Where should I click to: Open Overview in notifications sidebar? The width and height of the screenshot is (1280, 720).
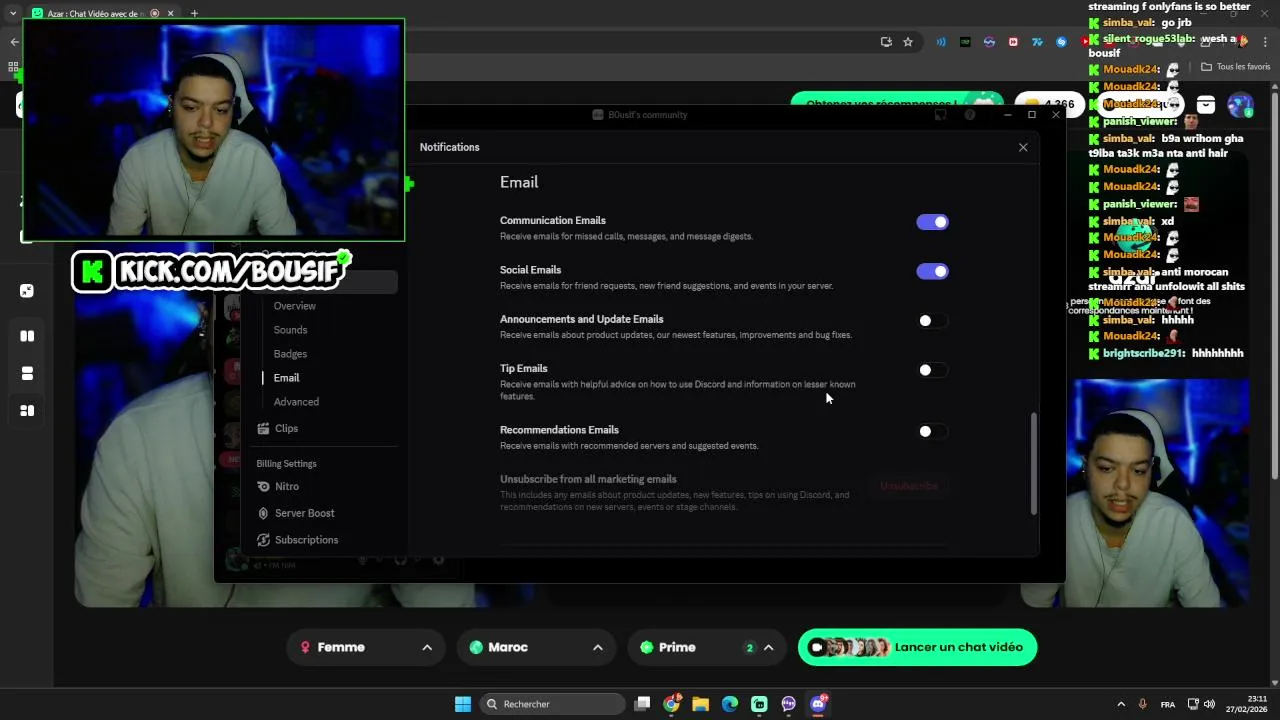click(x=294, y=306)
